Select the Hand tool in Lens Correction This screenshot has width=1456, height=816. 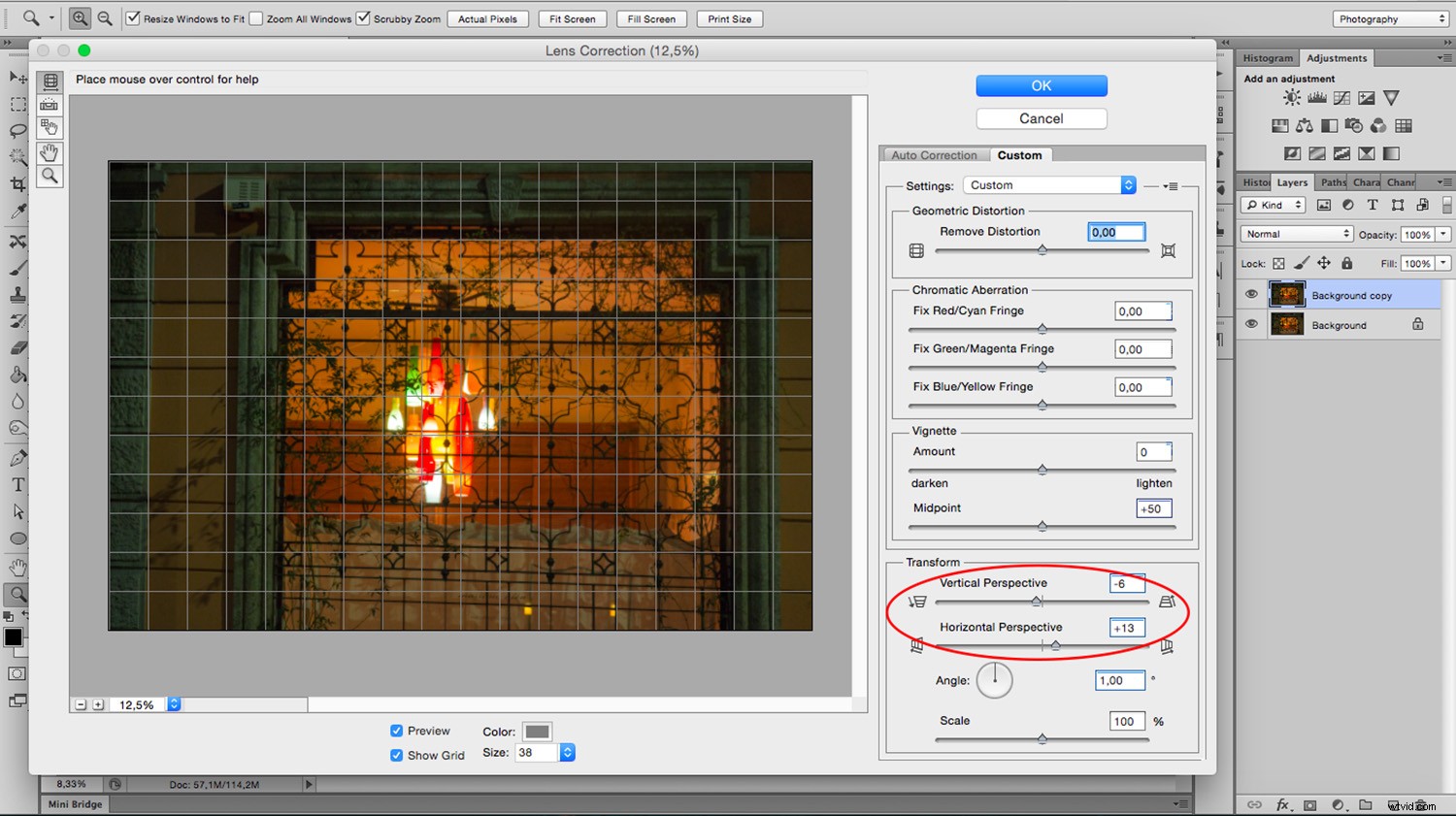tap(50, 152)
